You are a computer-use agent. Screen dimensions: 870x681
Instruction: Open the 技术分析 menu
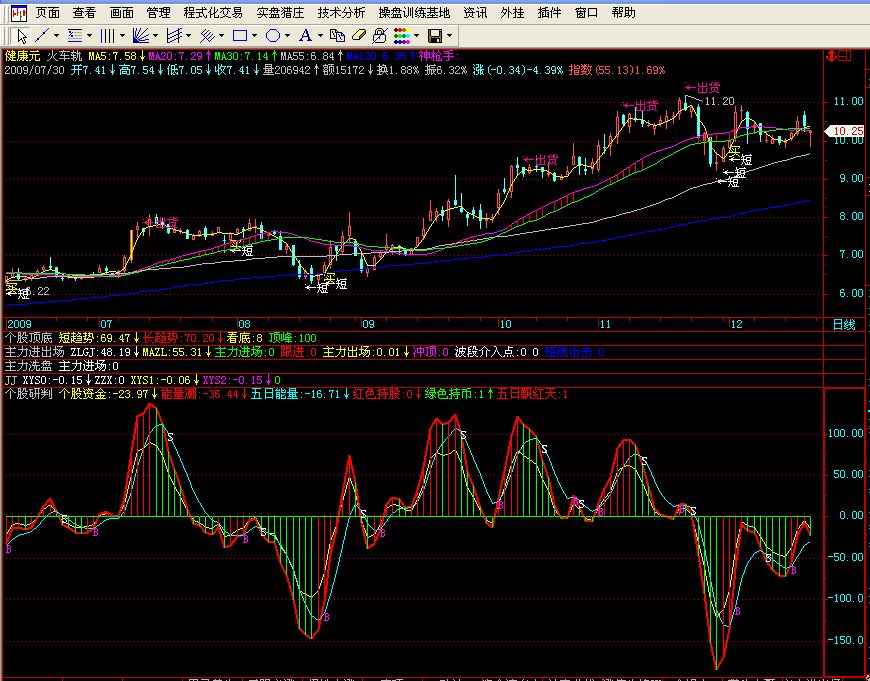point(341,13)
